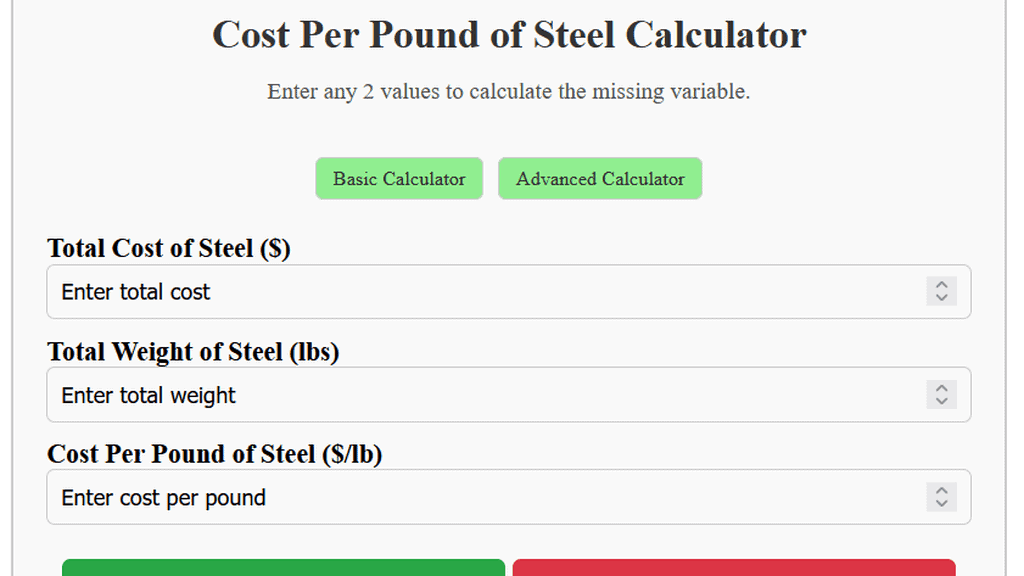
Task: Decrement total weight using the stepper arrow
Action: 941,400
